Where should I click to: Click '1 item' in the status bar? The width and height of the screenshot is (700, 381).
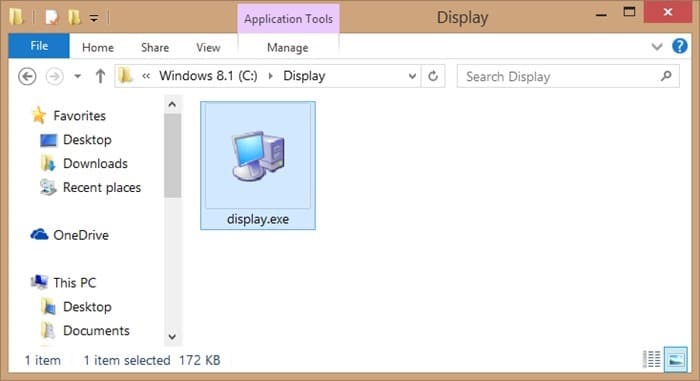42,360
